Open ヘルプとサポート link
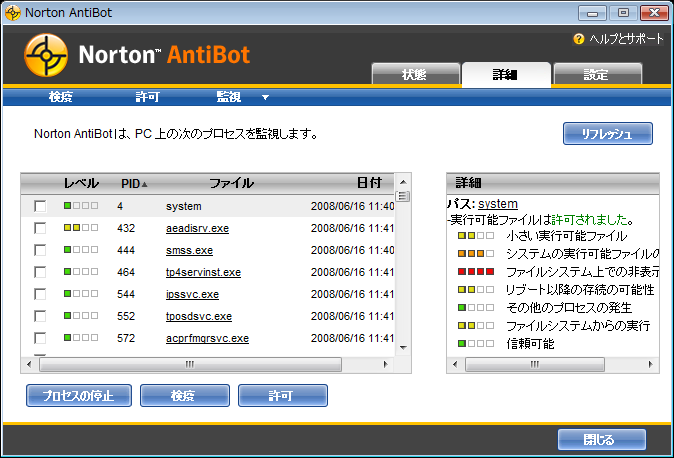This screenshot has width=674, height=458. (627, 39)
